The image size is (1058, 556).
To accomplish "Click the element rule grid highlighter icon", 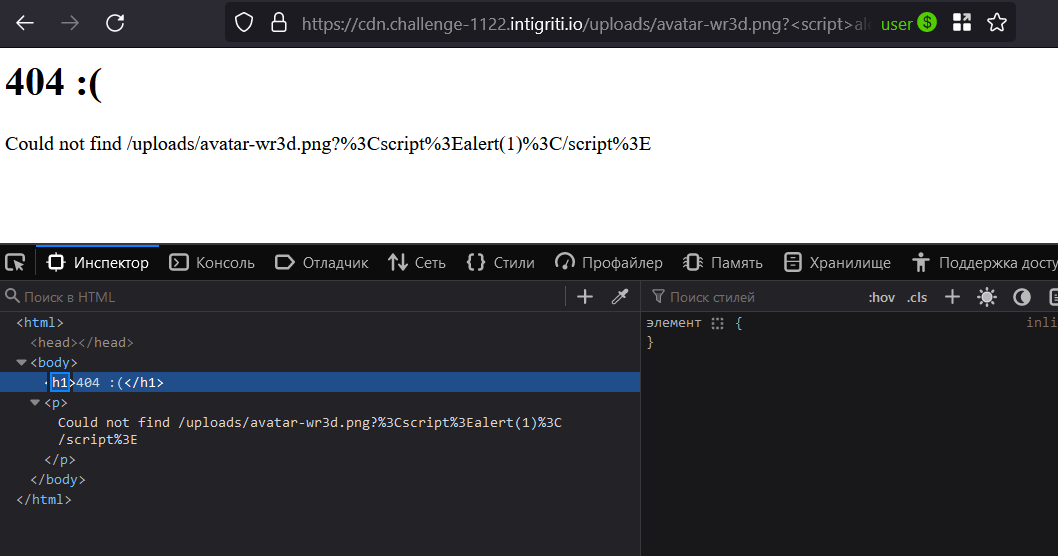I will click(x=717, y=323).
